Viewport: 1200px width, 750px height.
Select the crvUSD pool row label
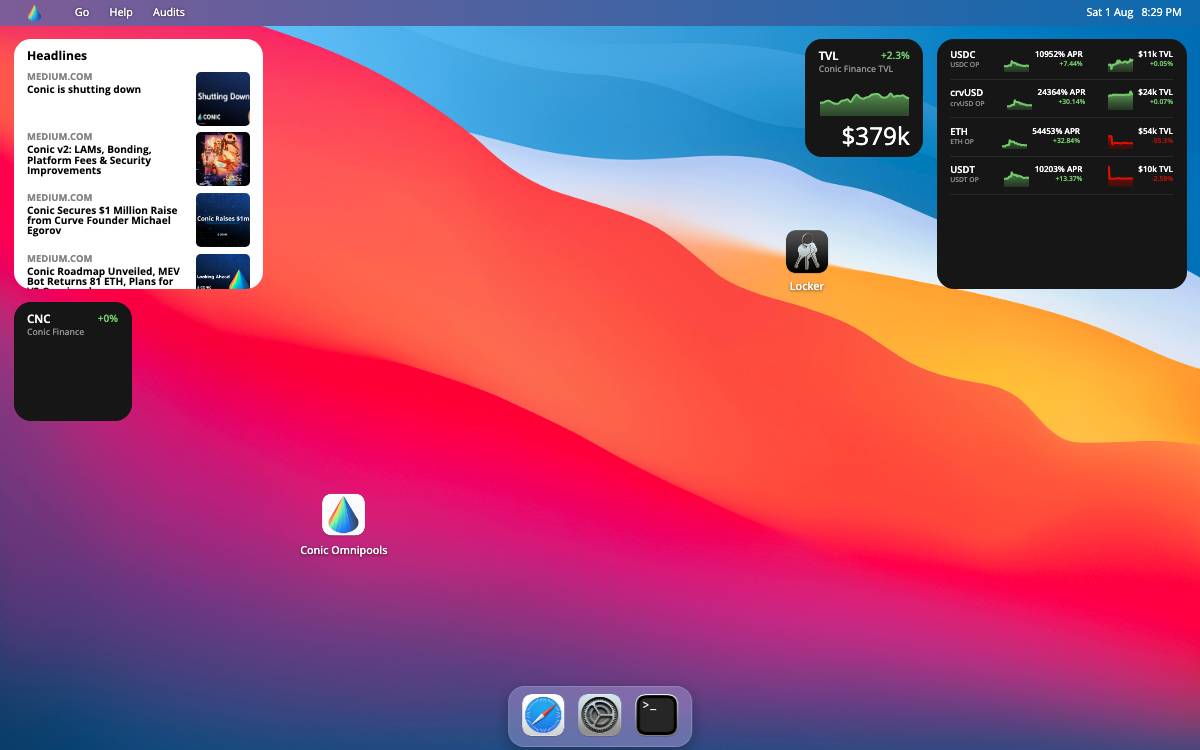pyautogui.click(x=966, y=93)
